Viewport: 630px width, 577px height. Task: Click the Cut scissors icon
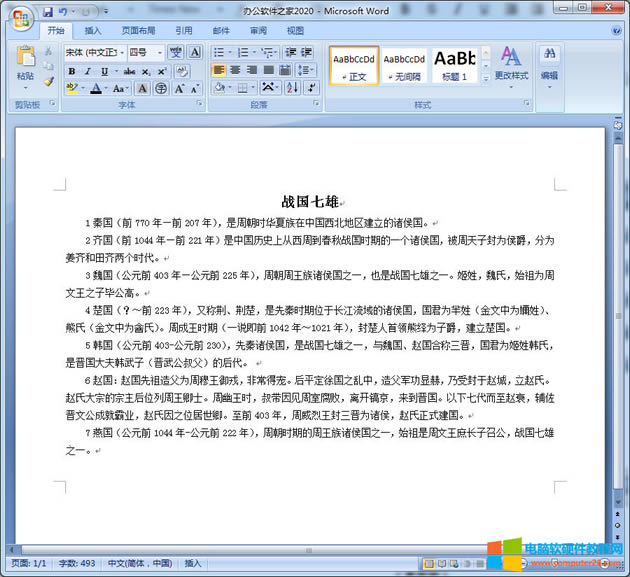[x=48, y=51]
